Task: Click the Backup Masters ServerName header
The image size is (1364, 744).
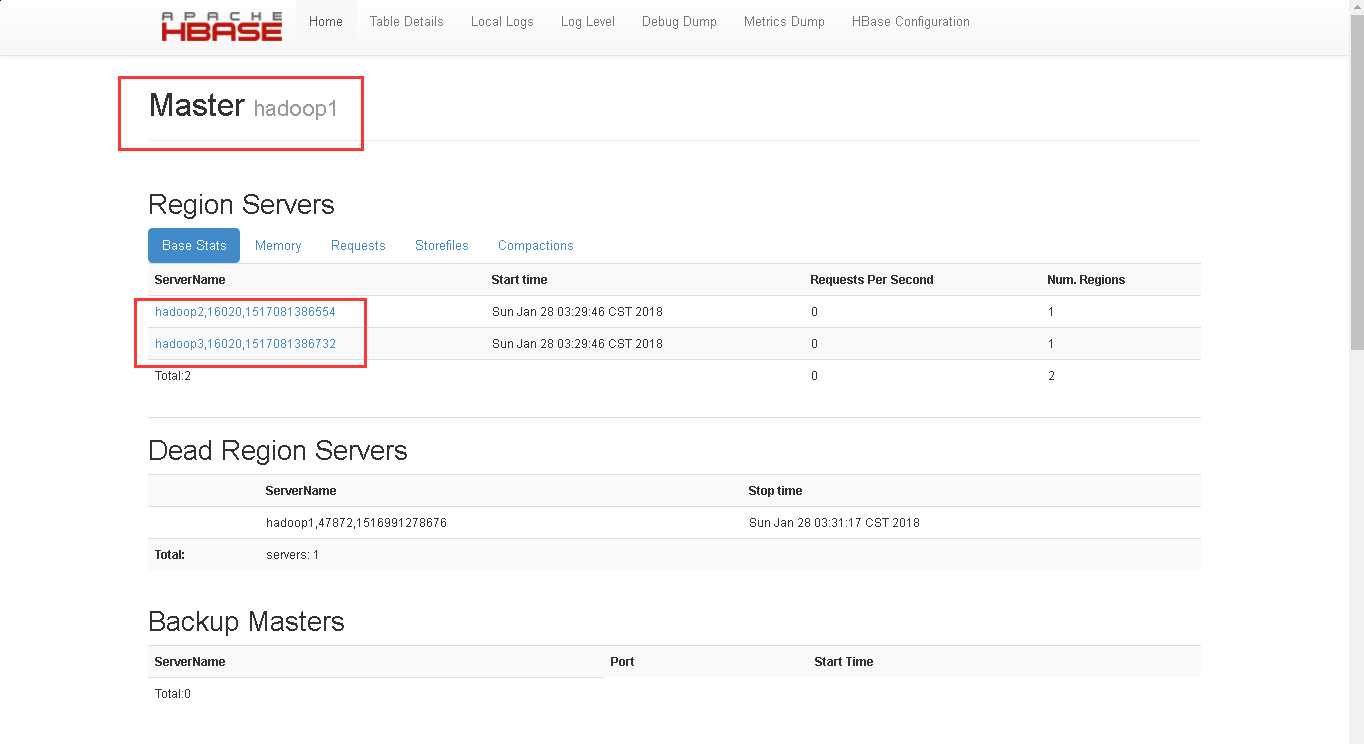Action: click(x=190, y=662)
